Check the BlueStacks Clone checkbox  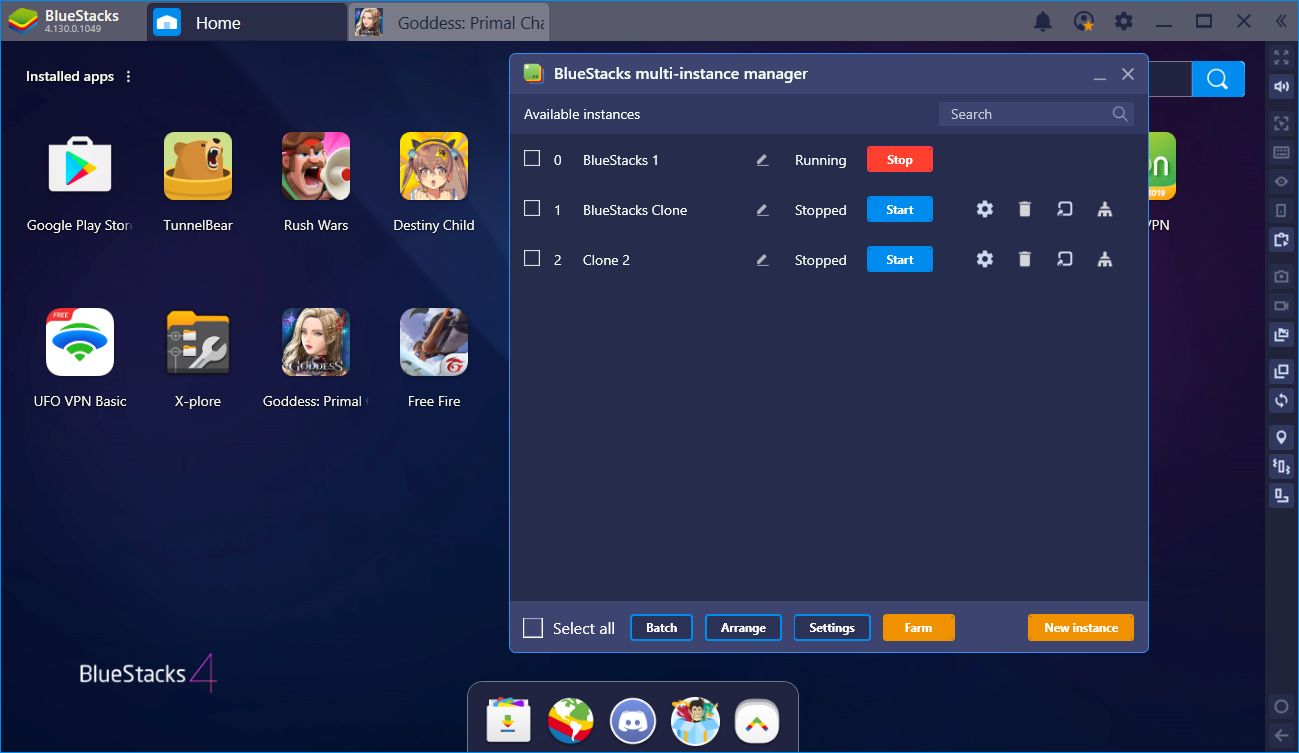point(532,208)
